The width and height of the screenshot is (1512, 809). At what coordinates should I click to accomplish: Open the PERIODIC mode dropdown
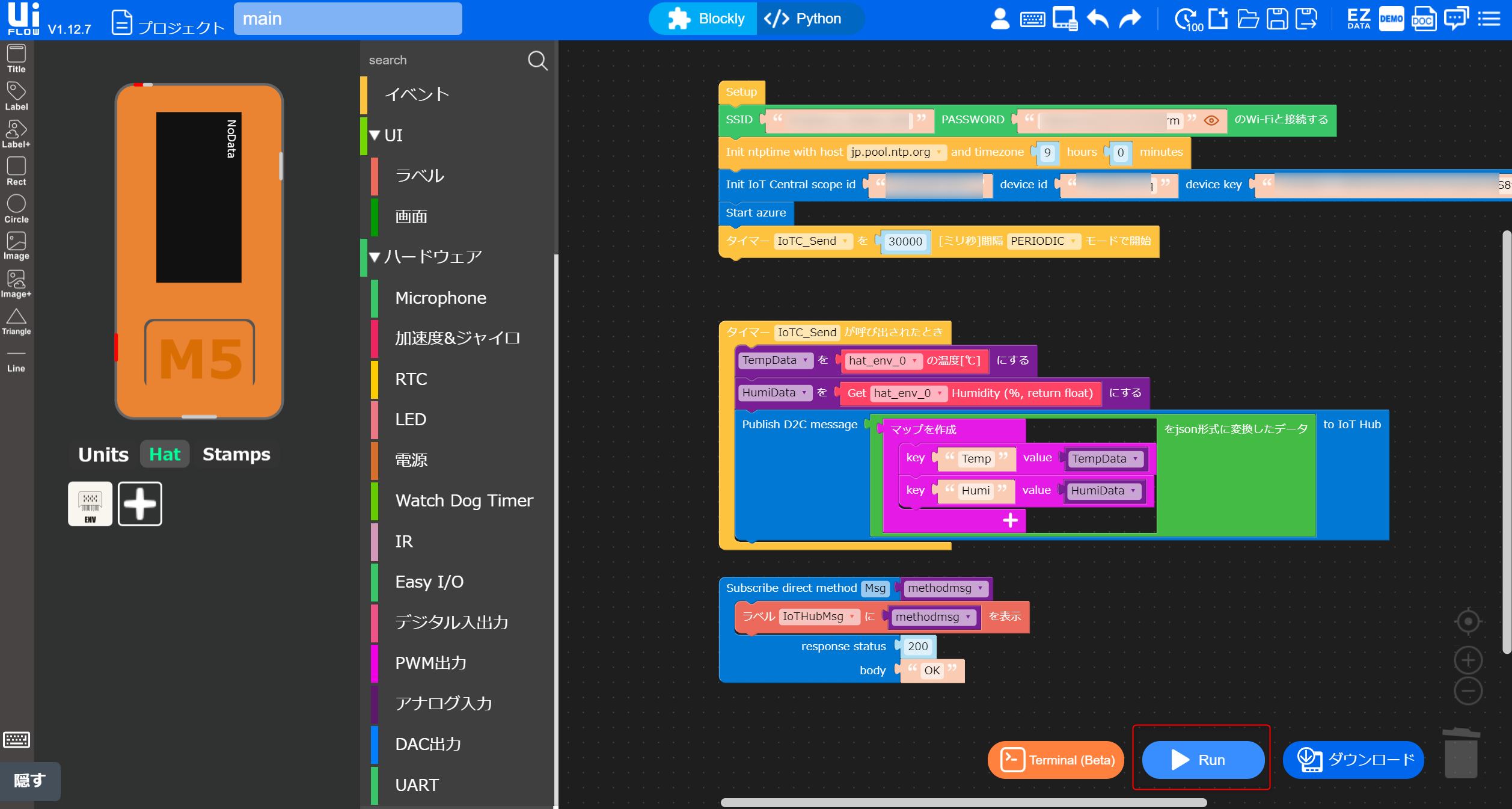(1043, 241)
